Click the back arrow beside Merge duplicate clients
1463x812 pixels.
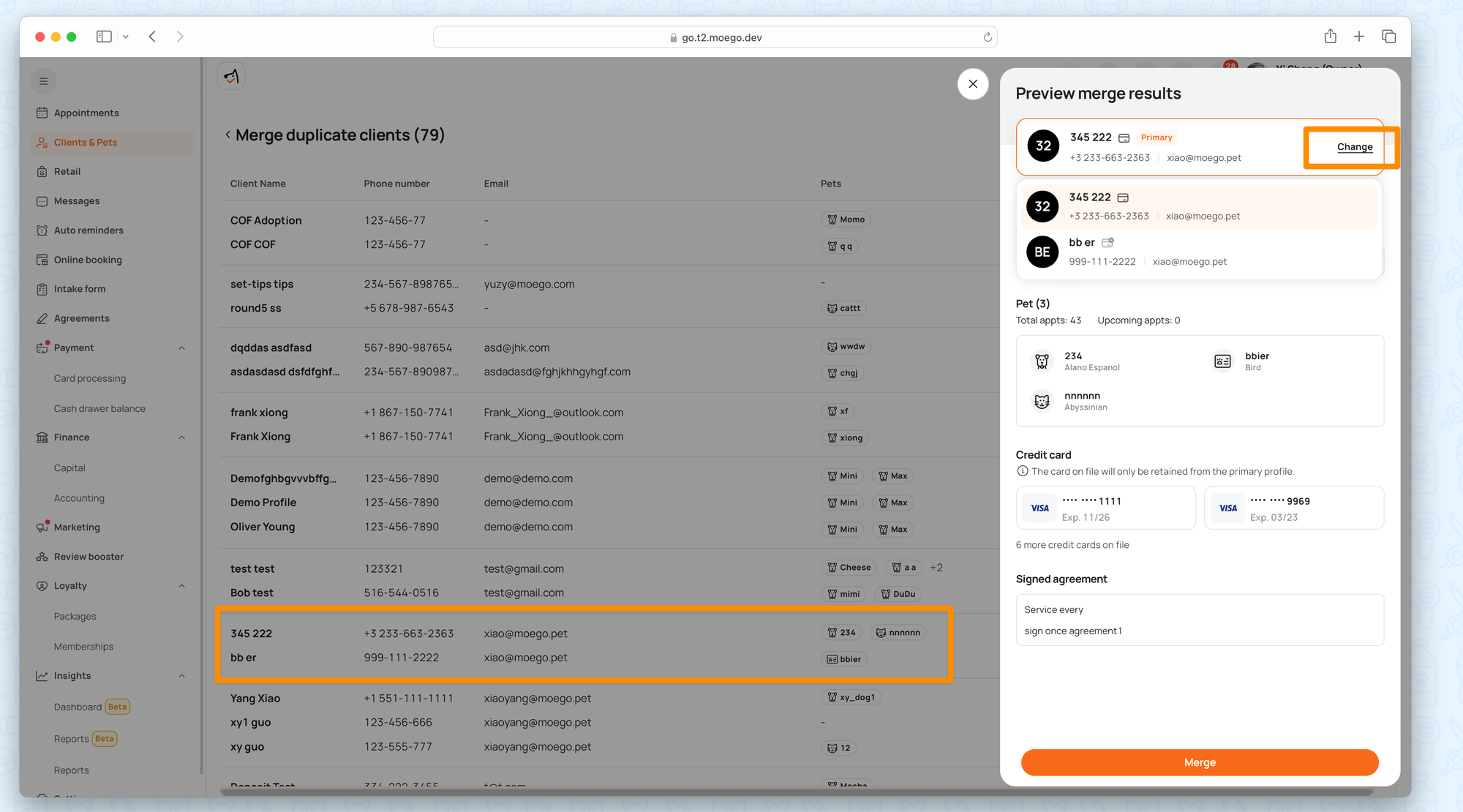click(227, 135)
